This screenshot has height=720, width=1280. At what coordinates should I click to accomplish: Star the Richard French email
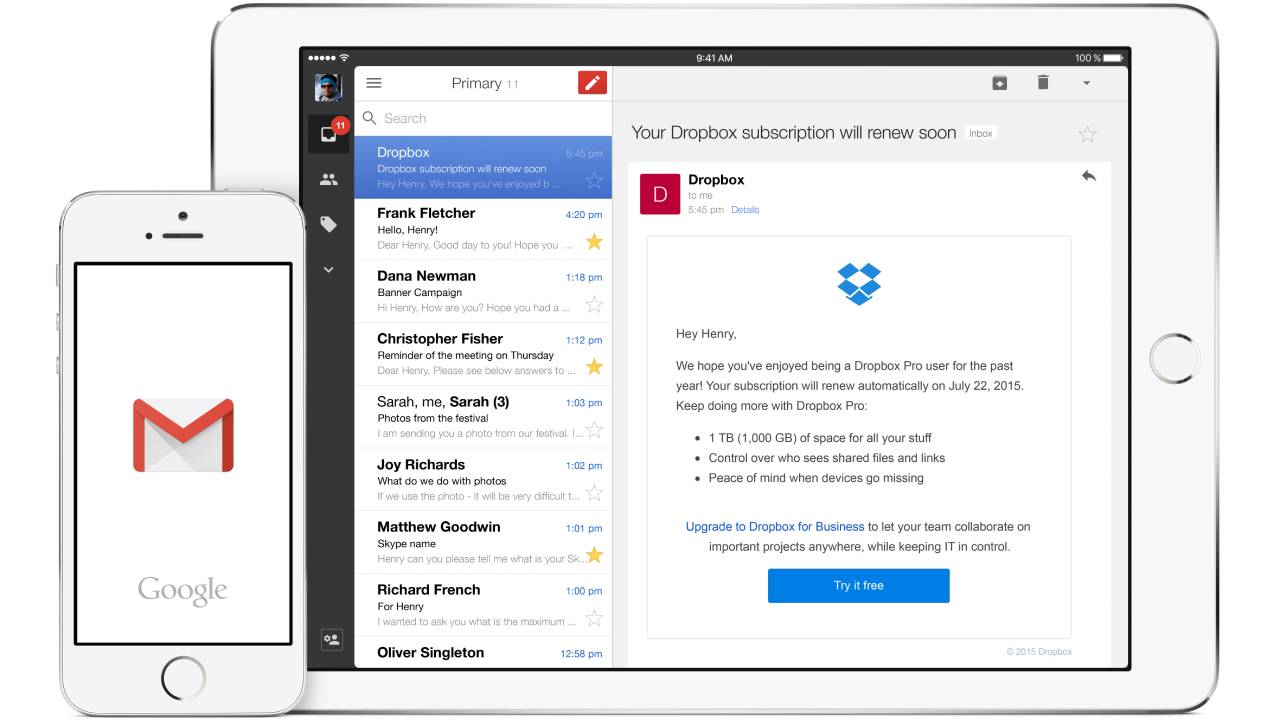coord(594,617)
